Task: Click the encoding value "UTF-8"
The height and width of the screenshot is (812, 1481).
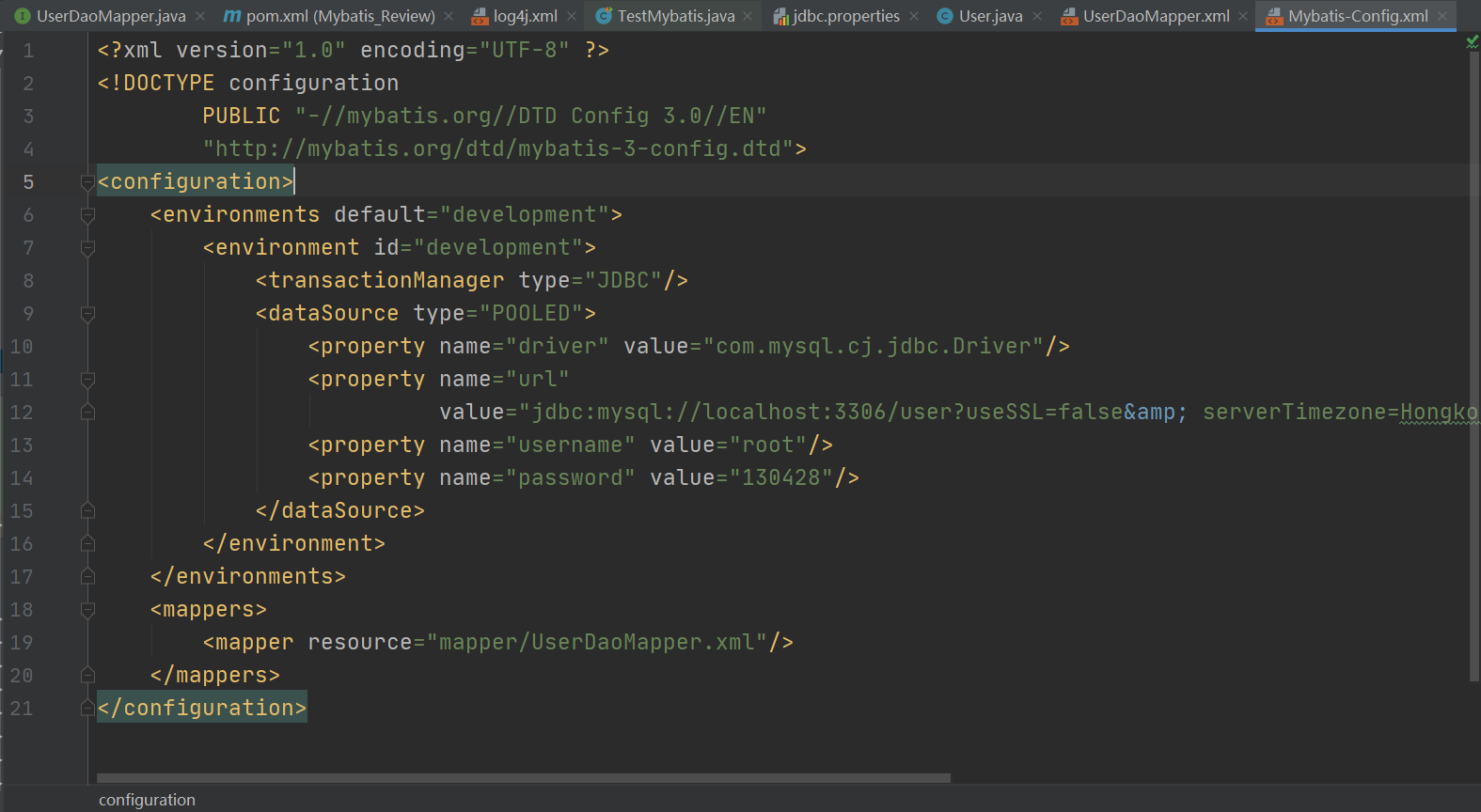Action: 519,50
